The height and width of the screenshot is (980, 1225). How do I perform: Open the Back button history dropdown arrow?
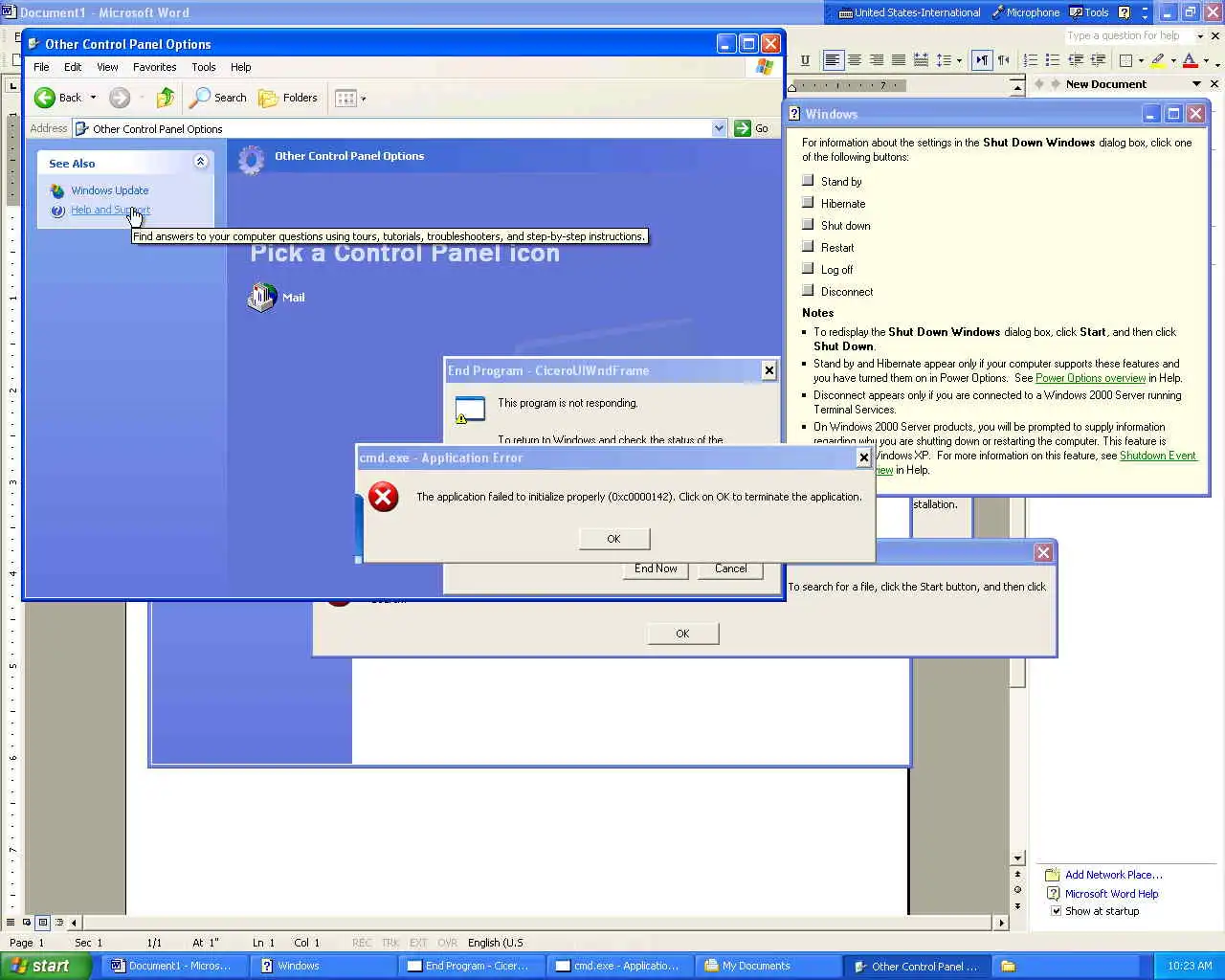(x=93, y=98)
